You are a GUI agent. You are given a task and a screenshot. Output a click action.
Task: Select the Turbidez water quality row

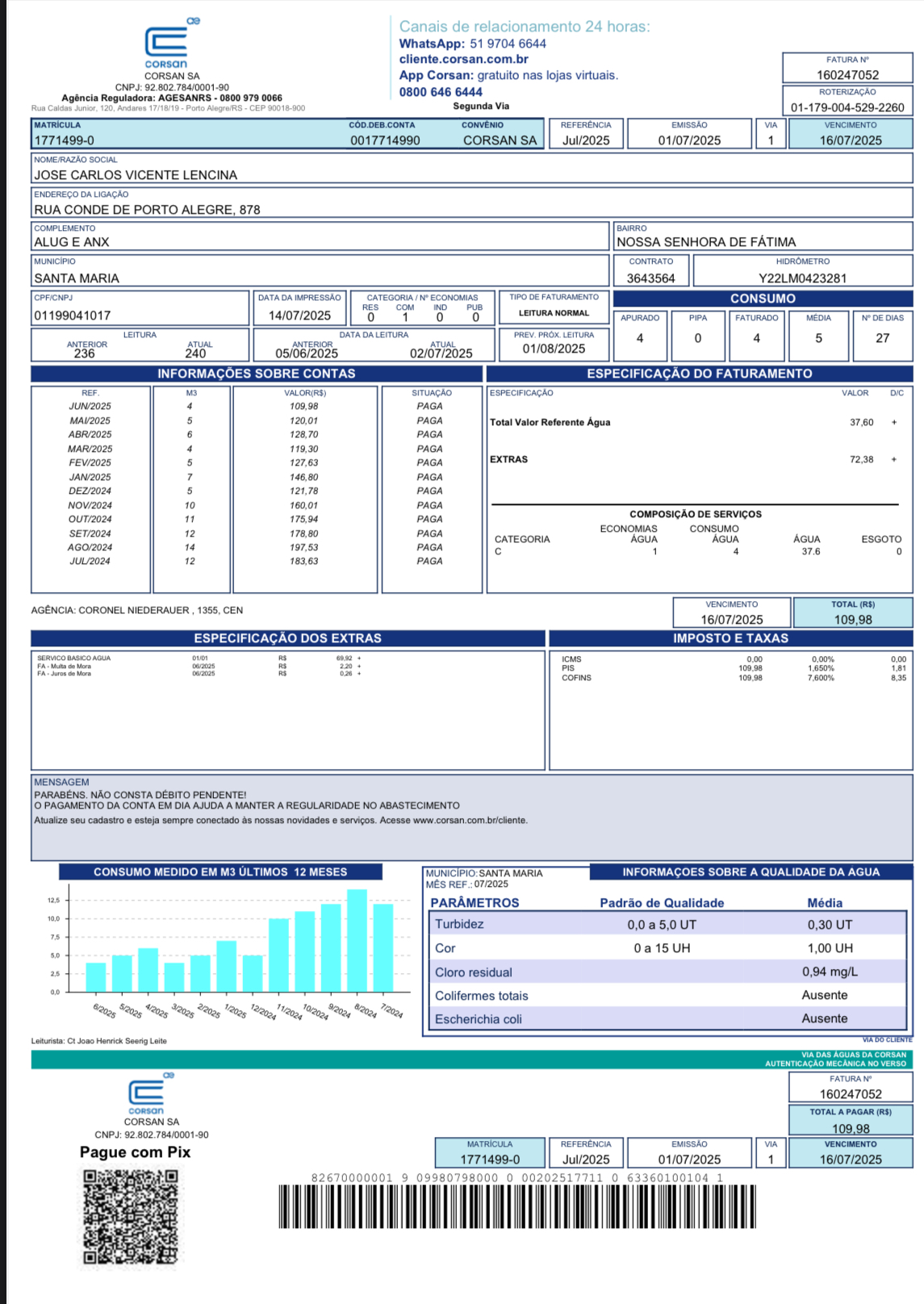[667, 925]
